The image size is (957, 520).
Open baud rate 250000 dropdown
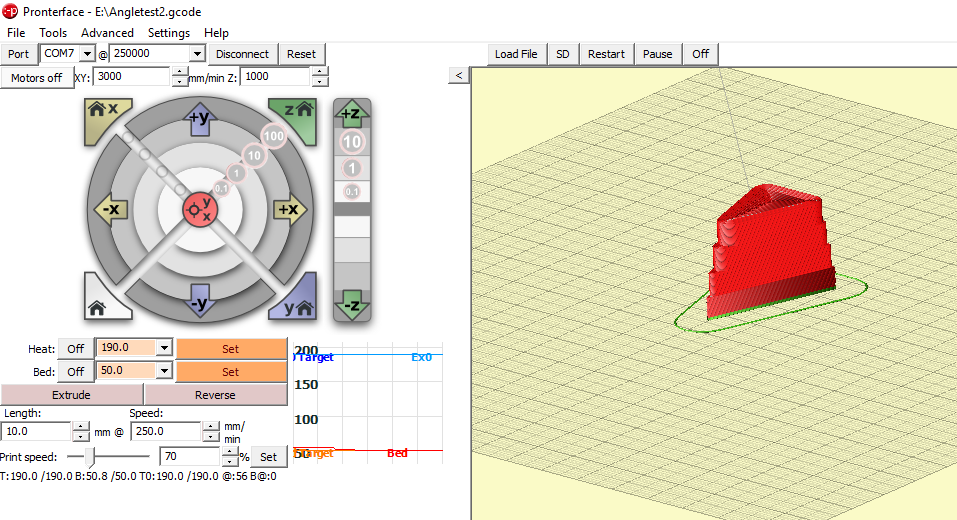[197, 54]
